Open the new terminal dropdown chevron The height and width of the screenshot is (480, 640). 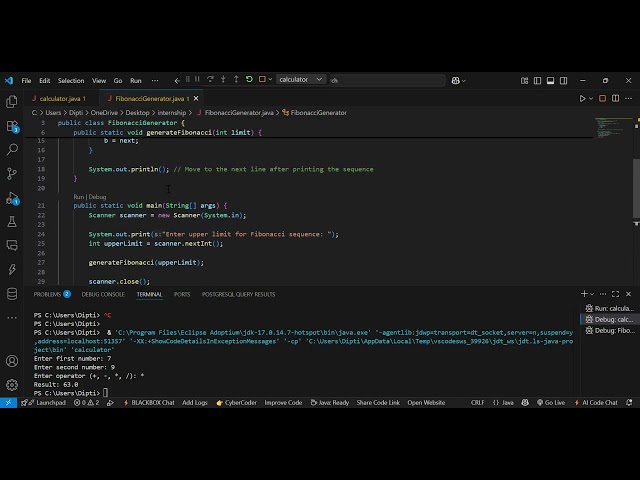coord(592,294)
